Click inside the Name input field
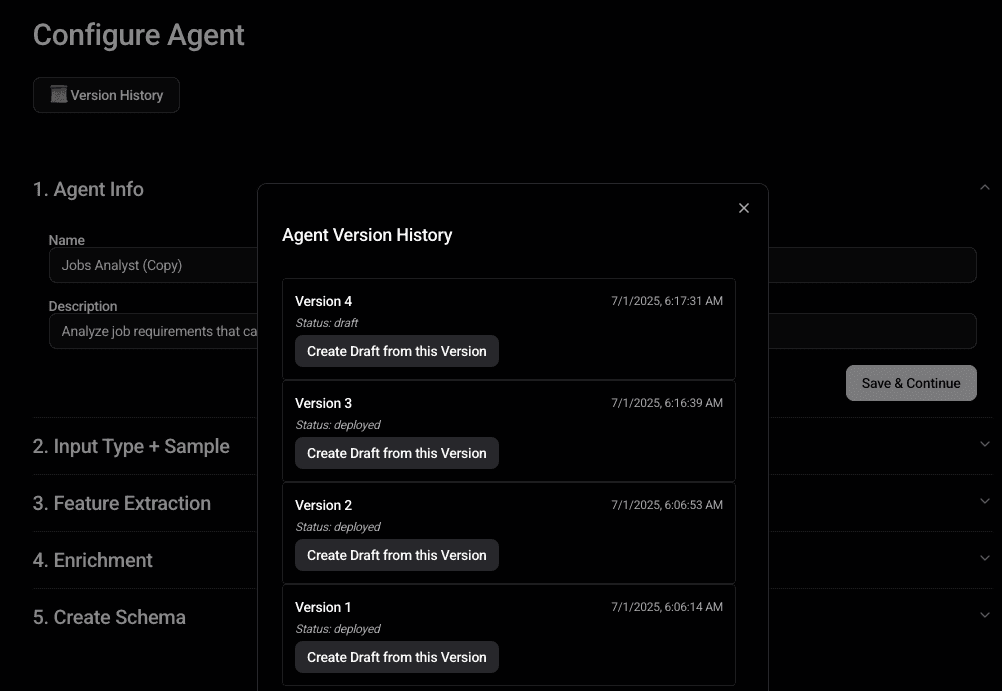 pos(150,265)
